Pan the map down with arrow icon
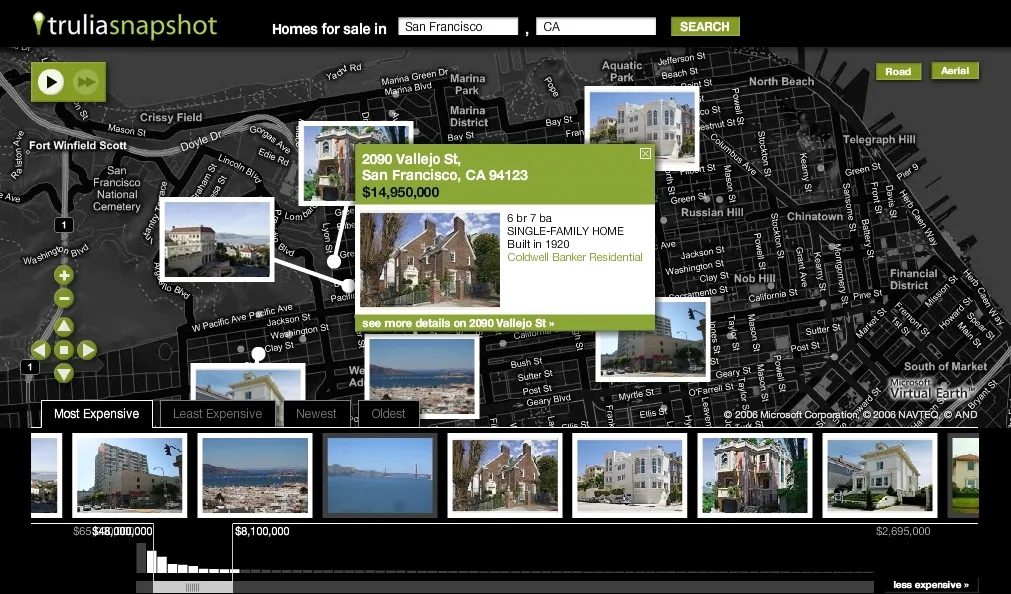This screenshot has width=1011, height=594. click(63, 373)
